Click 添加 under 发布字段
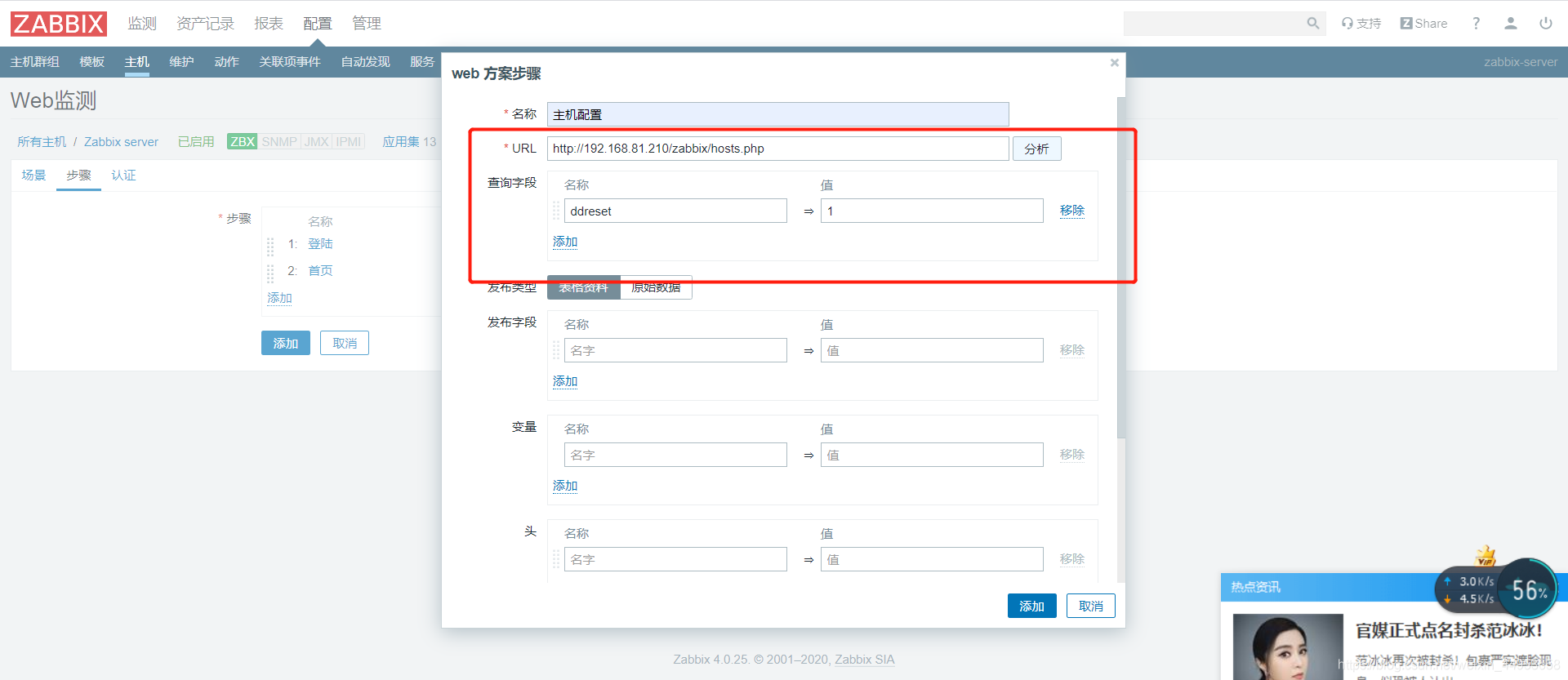This screenshot has width=1568, height=680. (x=565, y=381)
